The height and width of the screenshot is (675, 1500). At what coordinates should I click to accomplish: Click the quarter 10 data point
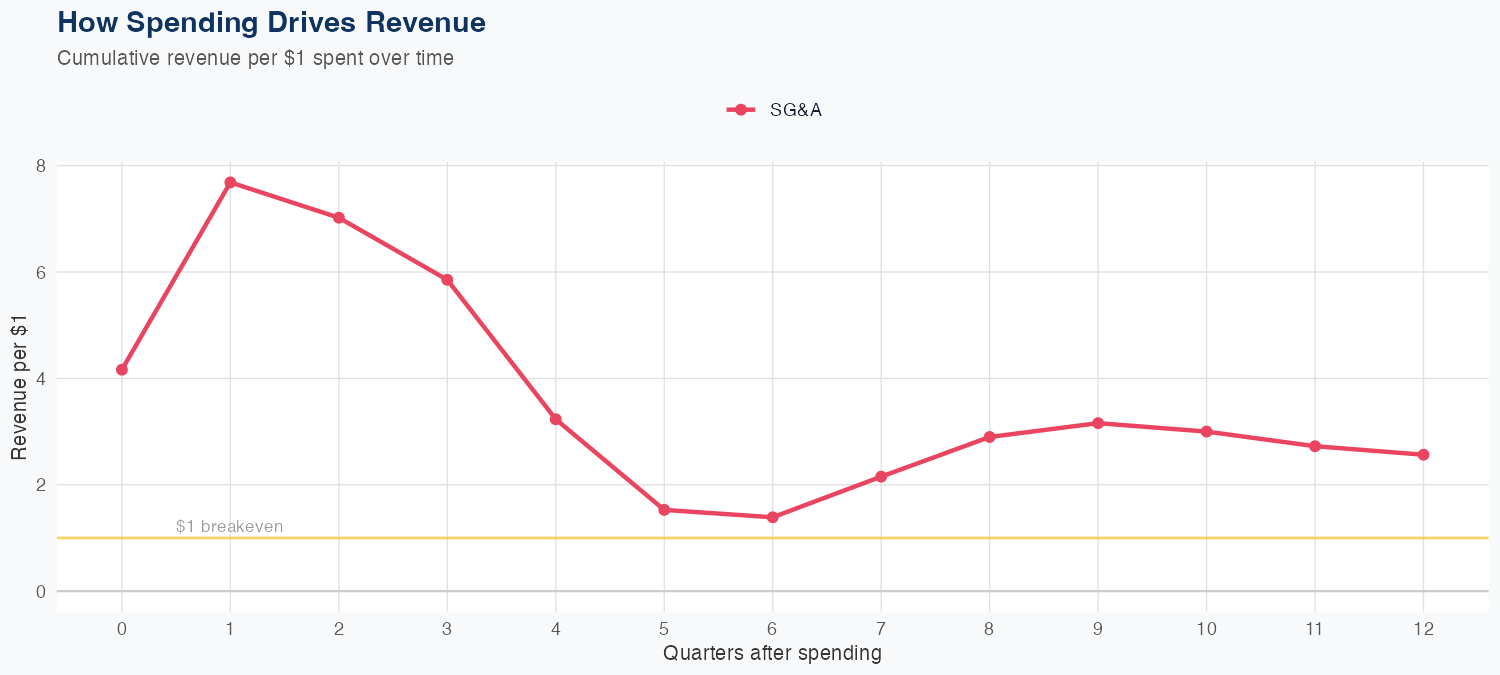1207,432
